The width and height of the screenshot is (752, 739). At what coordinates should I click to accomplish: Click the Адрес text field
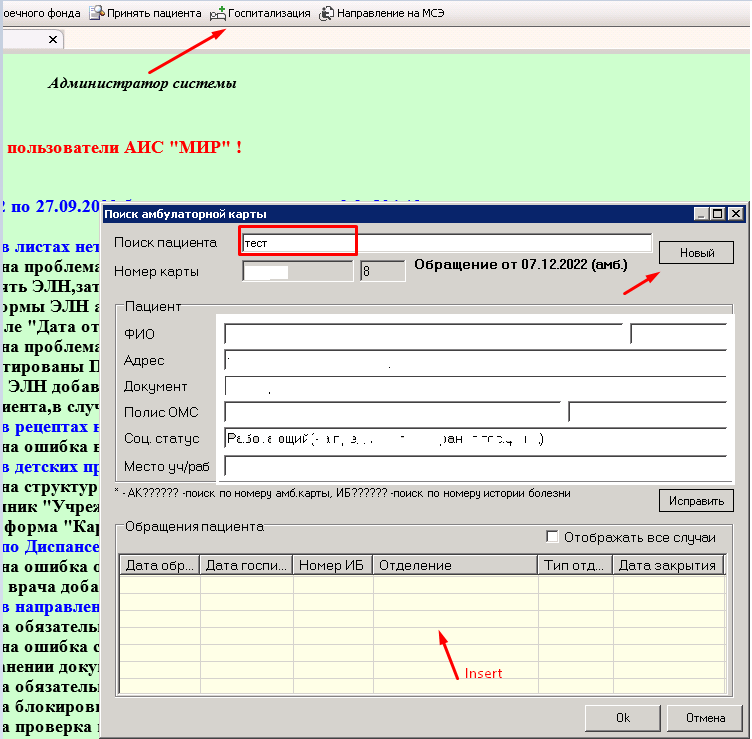(x=475, y=360)
